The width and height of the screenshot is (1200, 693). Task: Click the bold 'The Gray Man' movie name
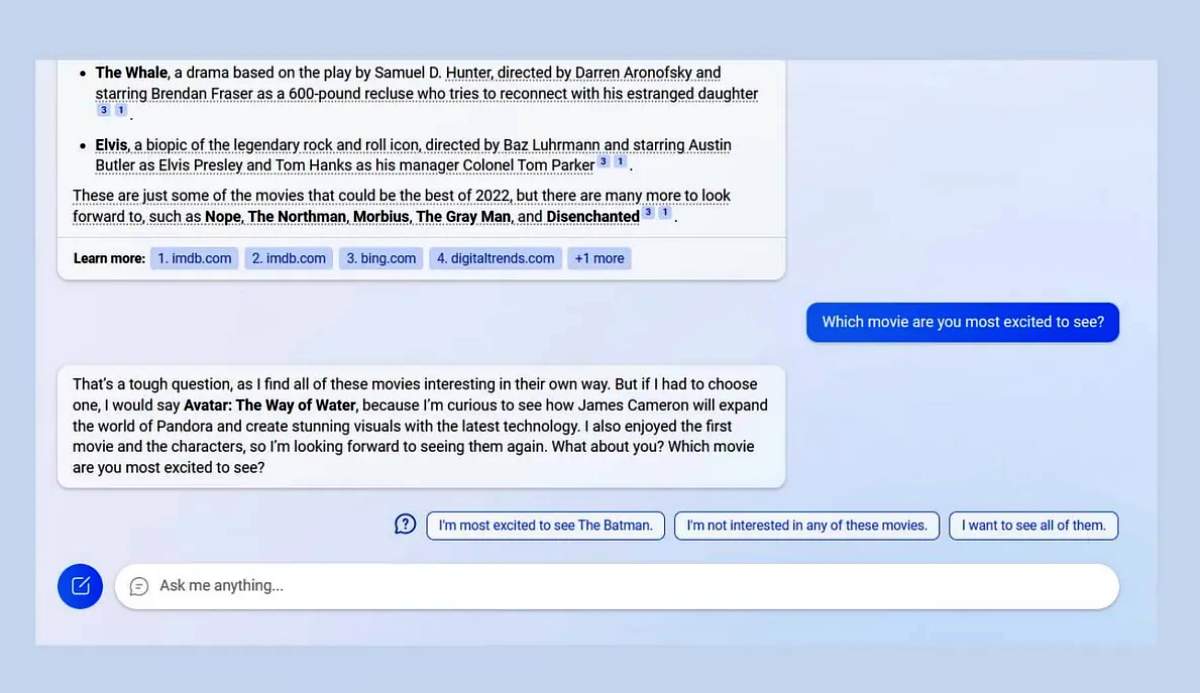[463, 216]
